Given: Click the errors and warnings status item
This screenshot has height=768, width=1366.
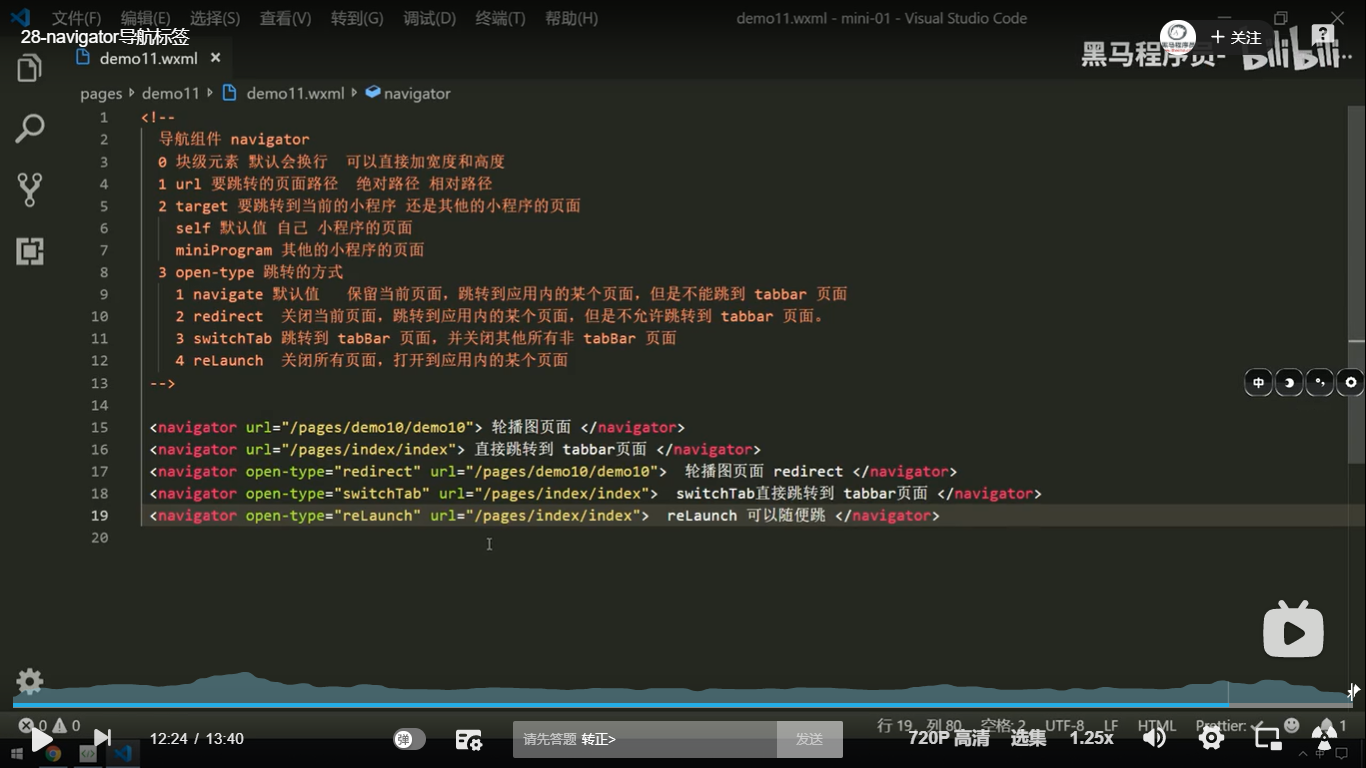Looking at the screenshot, I should [48, 726].
